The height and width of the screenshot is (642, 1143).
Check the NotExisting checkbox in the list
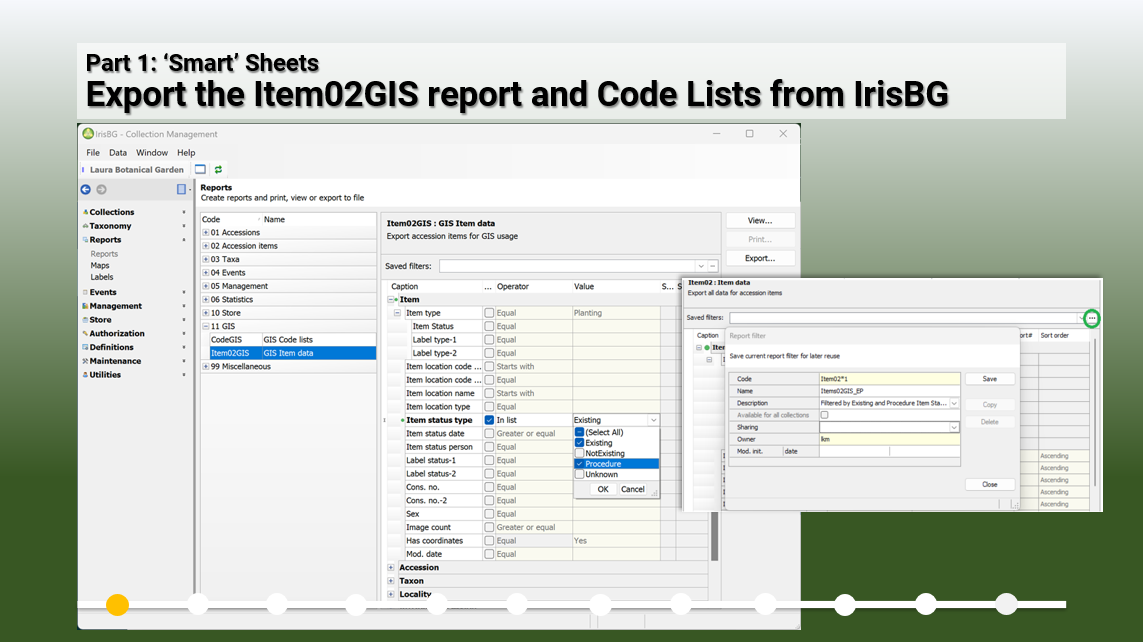click(x=579, y=452)
